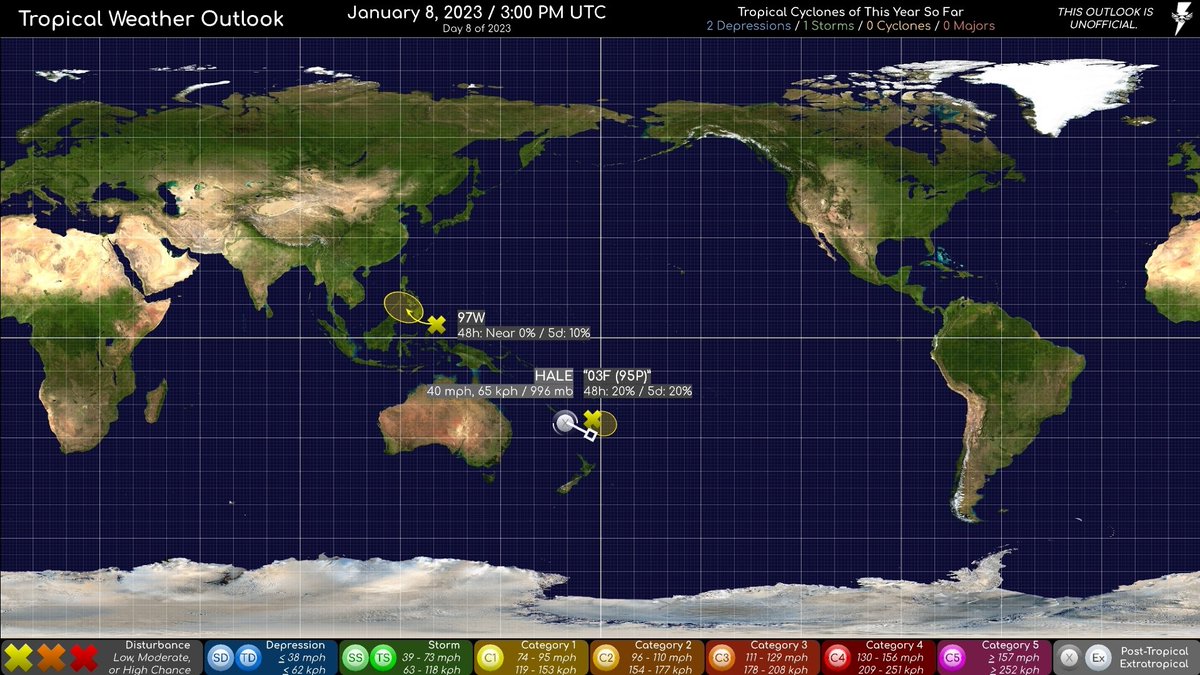Click the '48h: Near 0% / 5d: 10%' text
The image size is (1200, 675).
(524, 333)
